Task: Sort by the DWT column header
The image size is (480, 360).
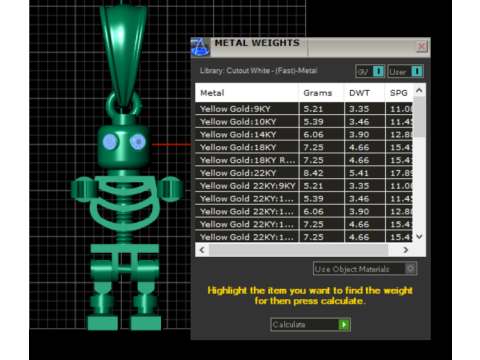Action: tap(365, 93)
